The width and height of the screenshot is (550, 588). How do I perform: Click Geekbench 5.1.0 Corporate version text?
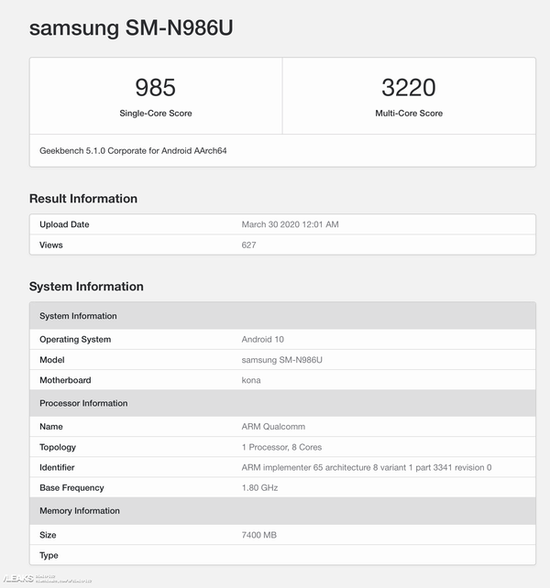pos(133,151)
